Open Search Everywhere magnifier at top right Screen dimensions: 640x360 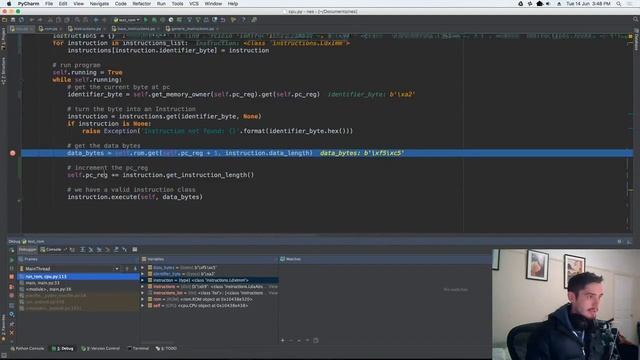coord(636,19)
